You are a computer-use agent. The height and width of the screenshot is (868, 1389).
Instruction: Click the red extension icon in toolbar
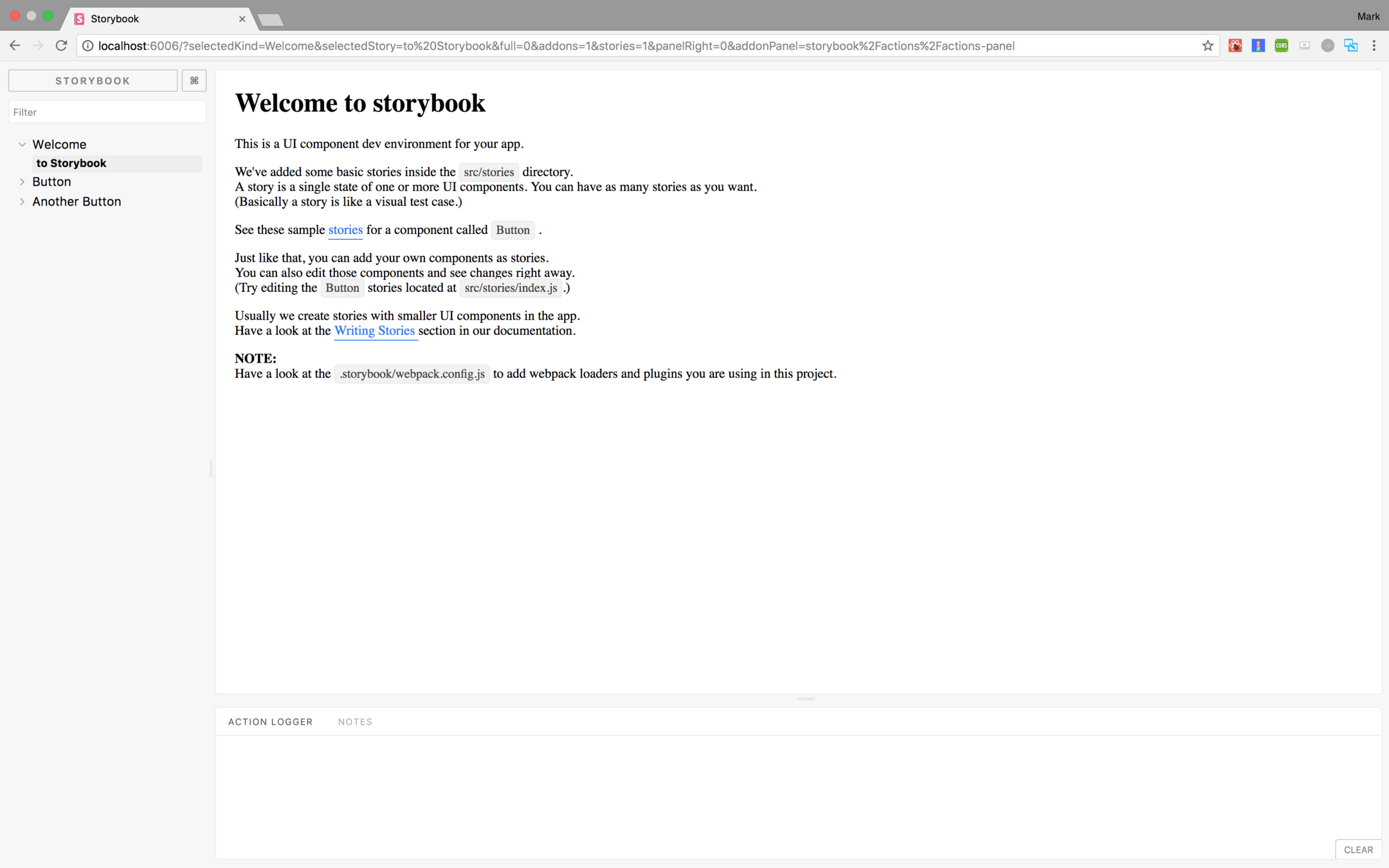(x=1235, y=46)
